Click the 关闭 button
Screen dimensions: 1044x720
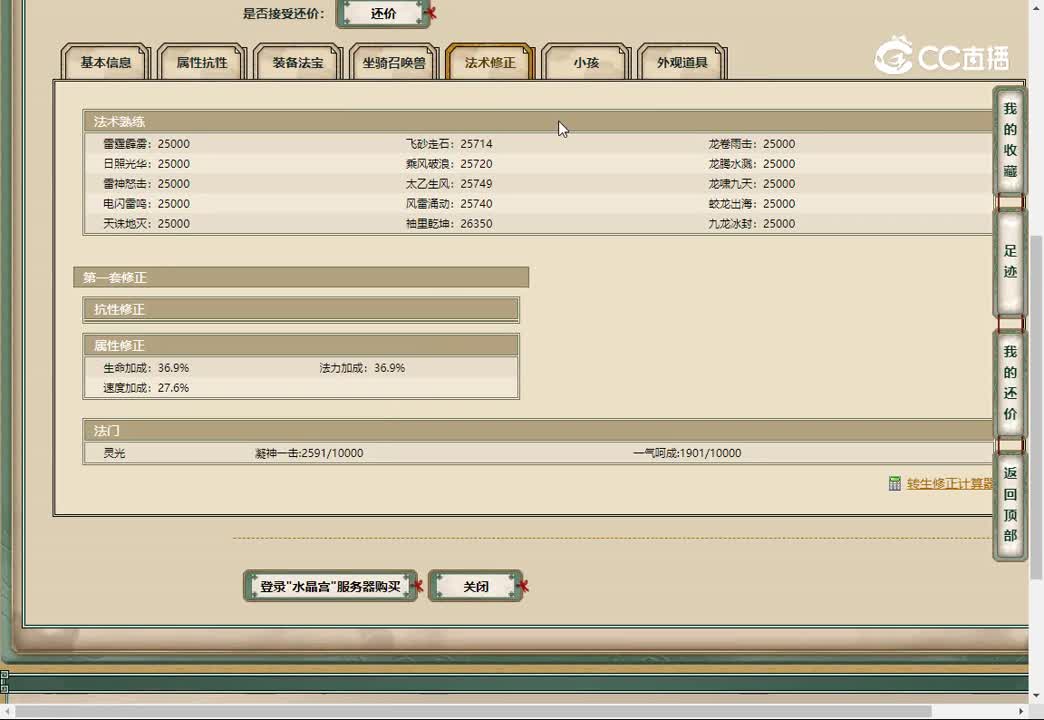pyautogui.click(x=475, y=586)
